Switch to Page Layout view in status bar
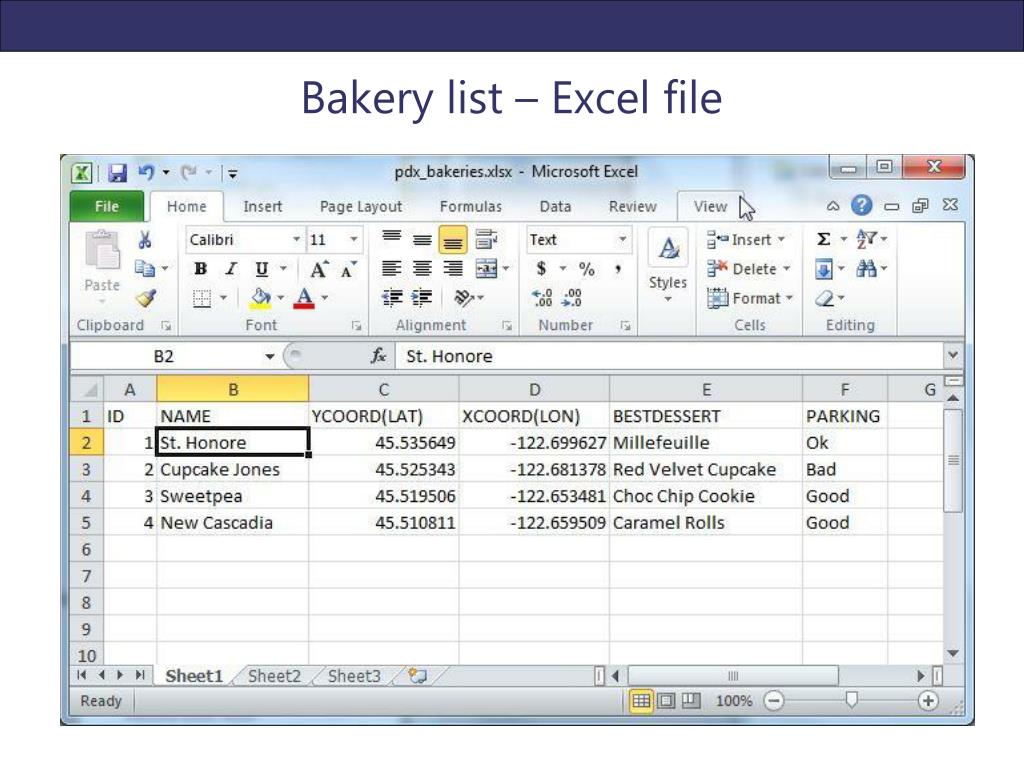 (666, 701)
